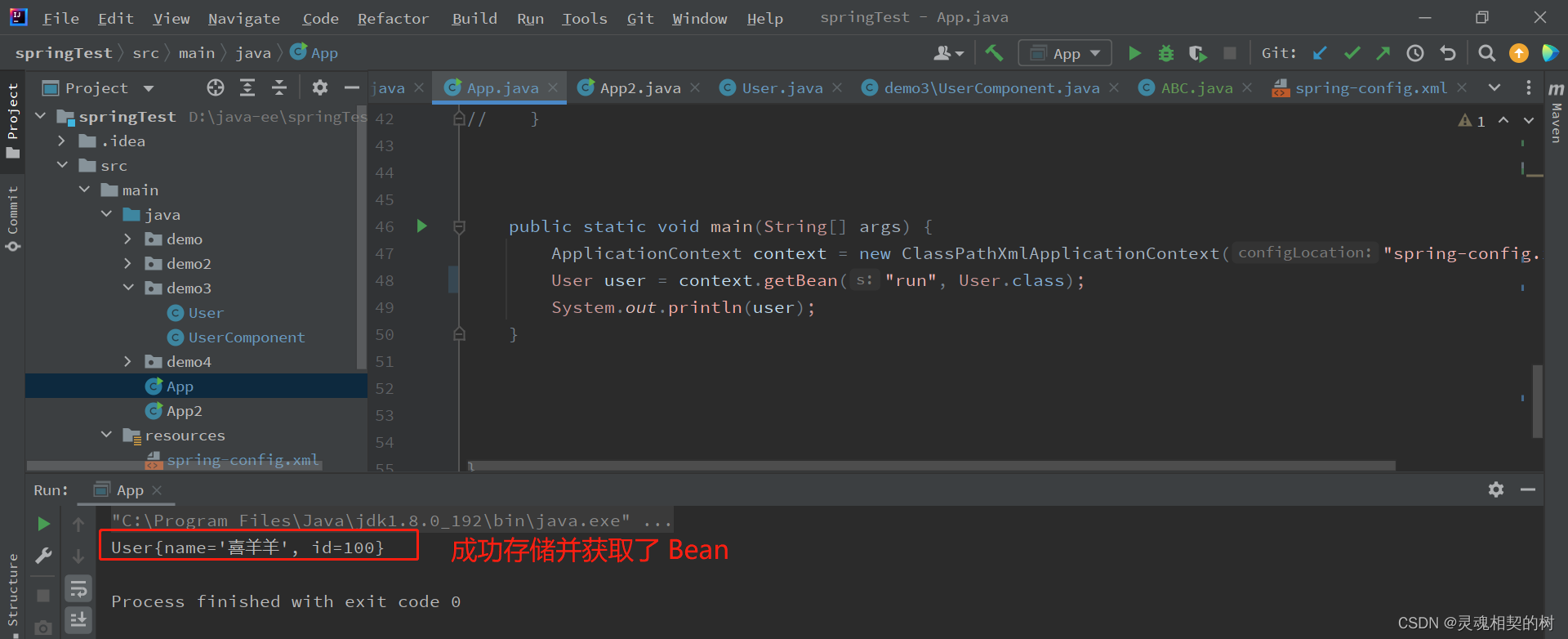Expand the demo4 package

coord(127,361)
